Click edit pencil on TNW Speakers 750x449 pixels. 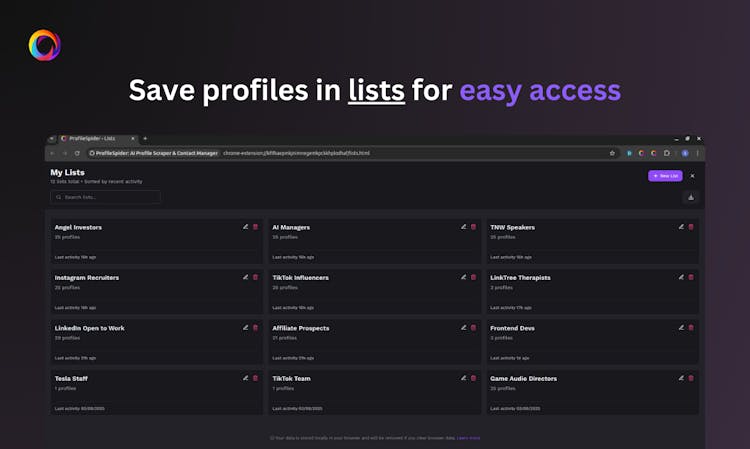[681, 227]
